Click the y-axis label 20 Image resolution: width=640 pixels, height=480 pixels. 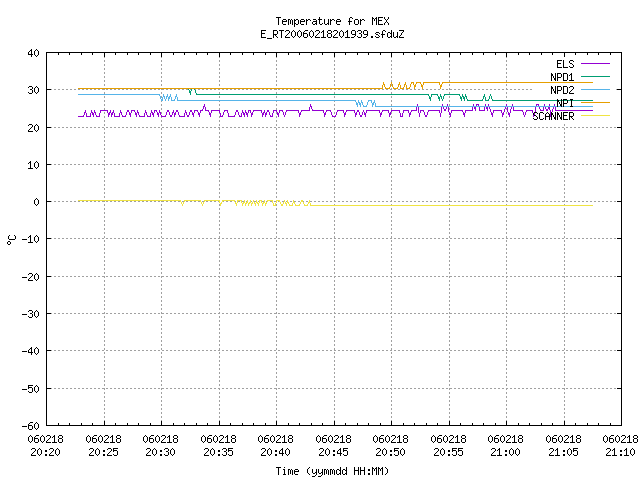[33, 128]
